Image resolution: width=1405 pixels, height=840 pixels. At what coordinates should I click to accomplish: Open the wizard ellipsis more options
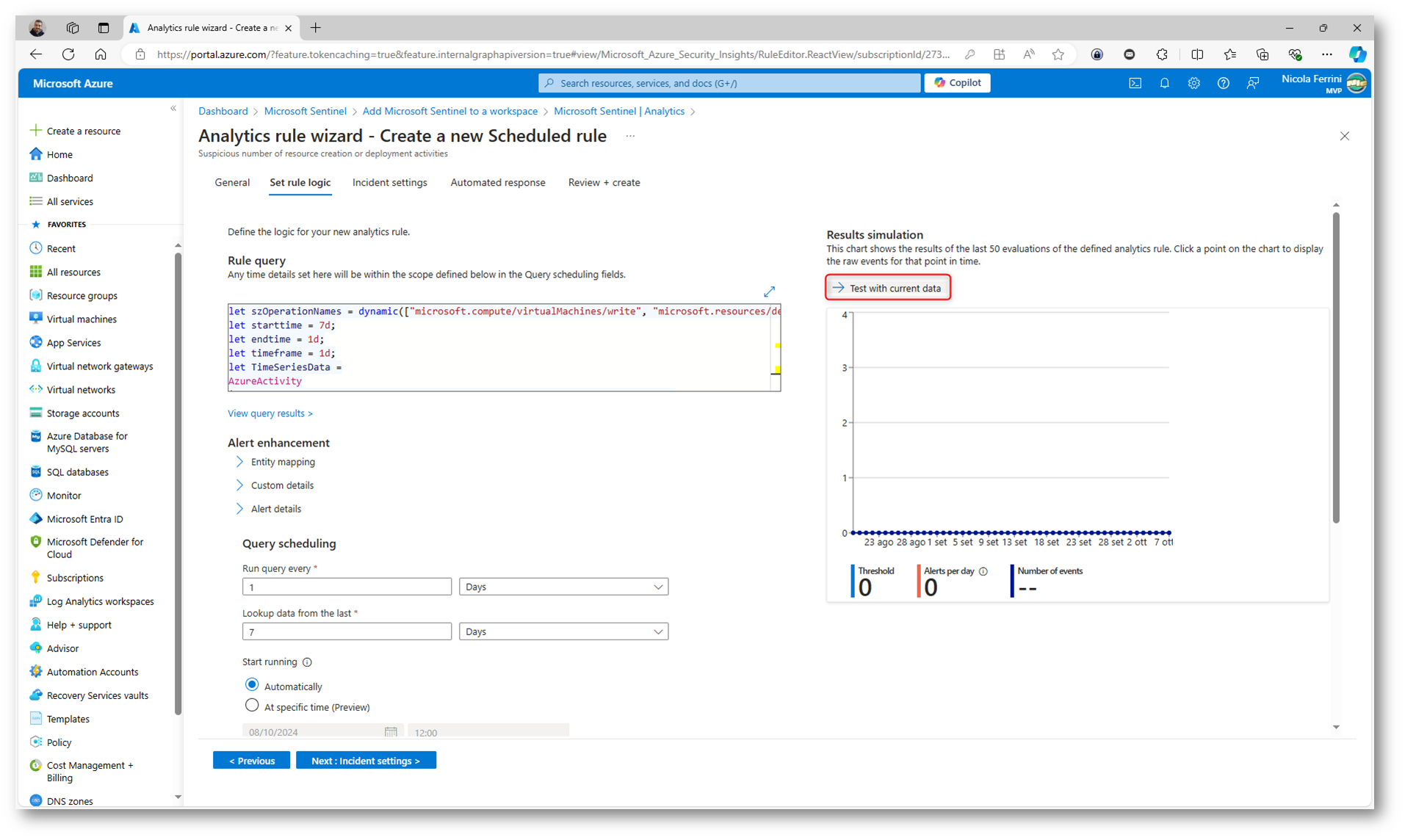click(x=630, y=136)
